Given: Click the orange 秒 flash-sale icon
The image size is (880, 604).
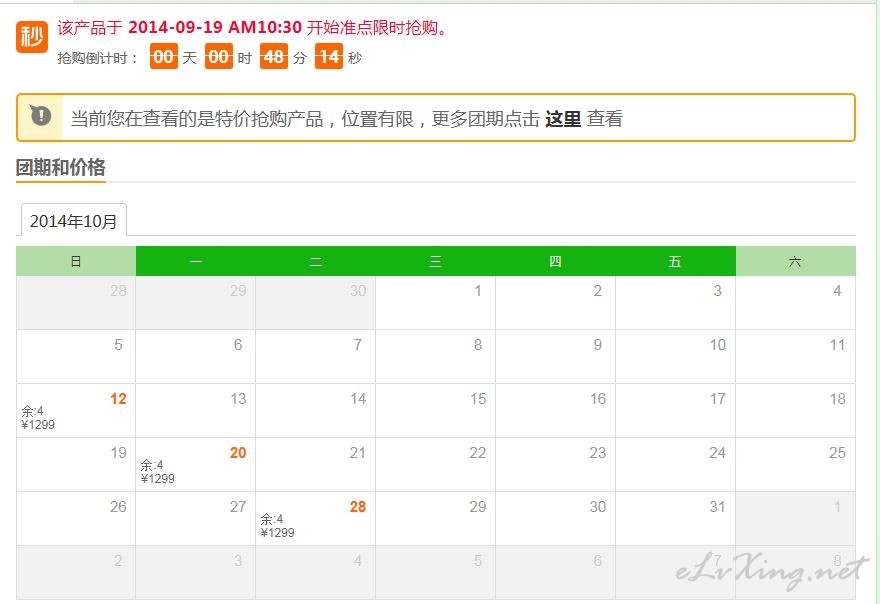Looking at the screenshot, I should [32, 37].
